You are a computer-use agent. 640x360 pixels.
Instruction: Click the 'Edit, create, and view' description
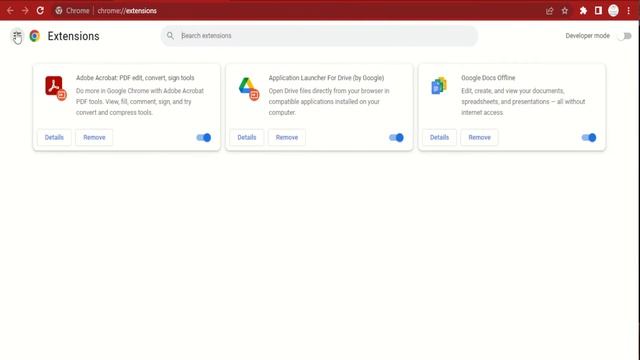pos(523,102)
